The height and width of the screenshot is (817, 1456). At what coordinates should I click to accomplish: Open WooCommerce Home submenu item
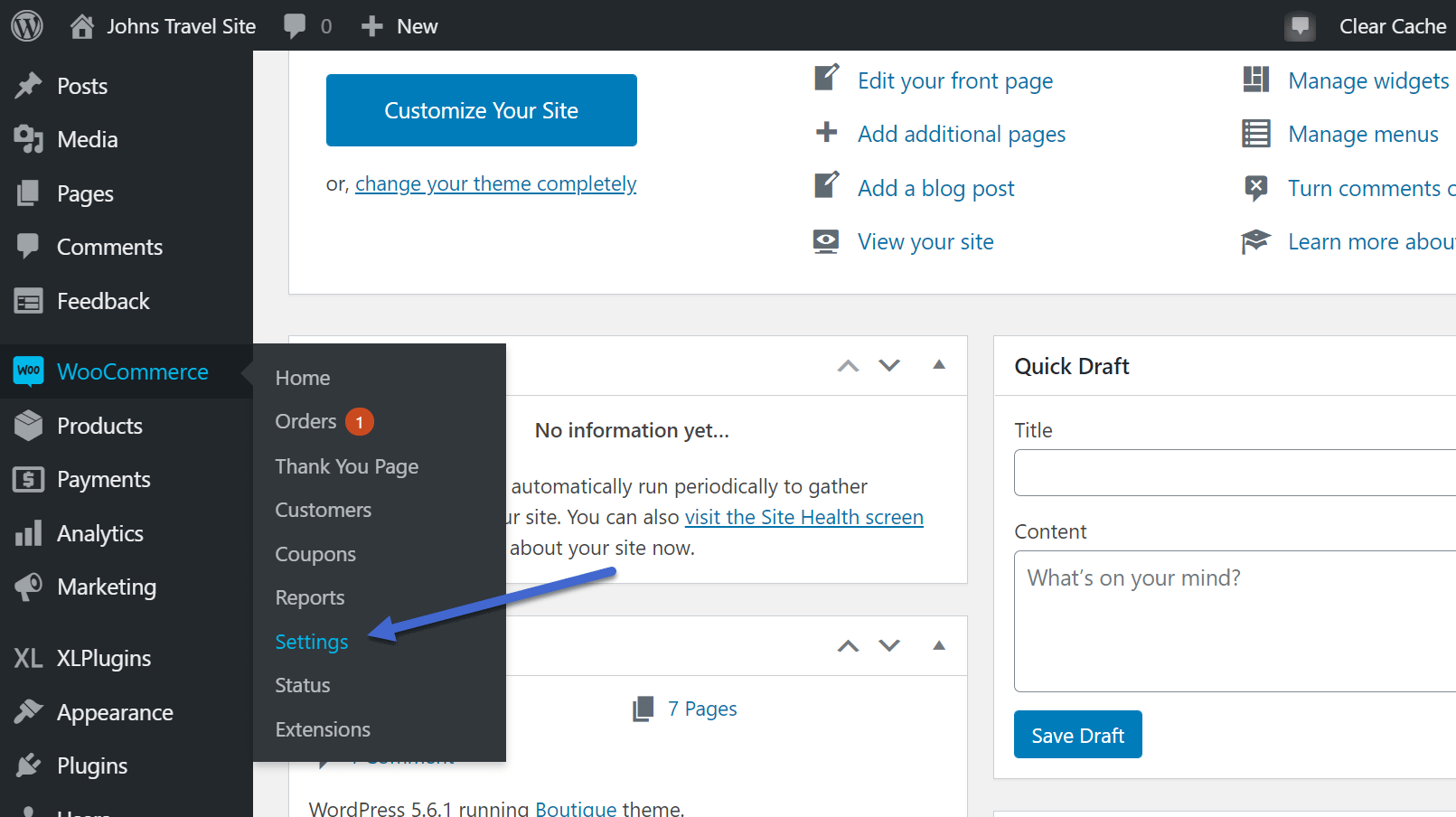point(303,378)
